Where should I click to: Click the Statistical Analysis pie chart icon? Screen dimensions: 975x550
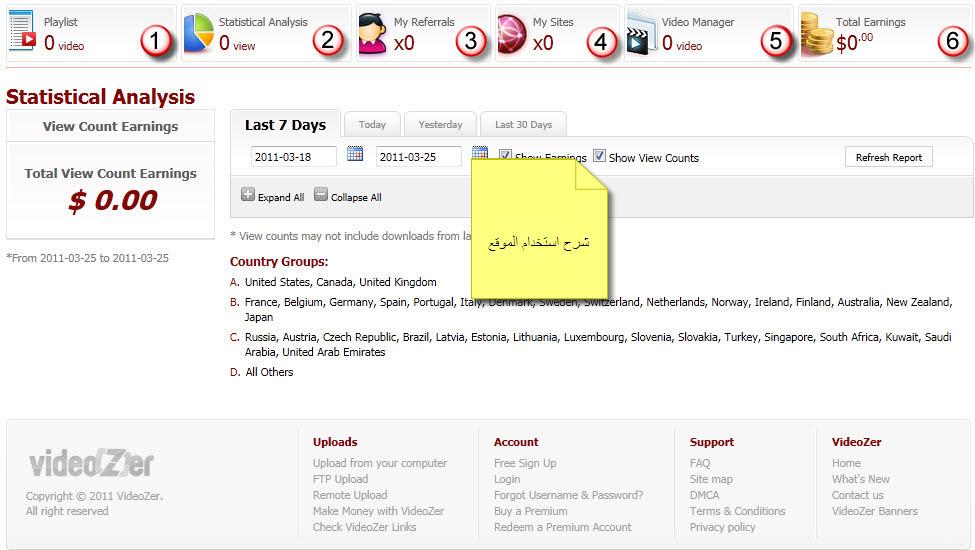198,32
